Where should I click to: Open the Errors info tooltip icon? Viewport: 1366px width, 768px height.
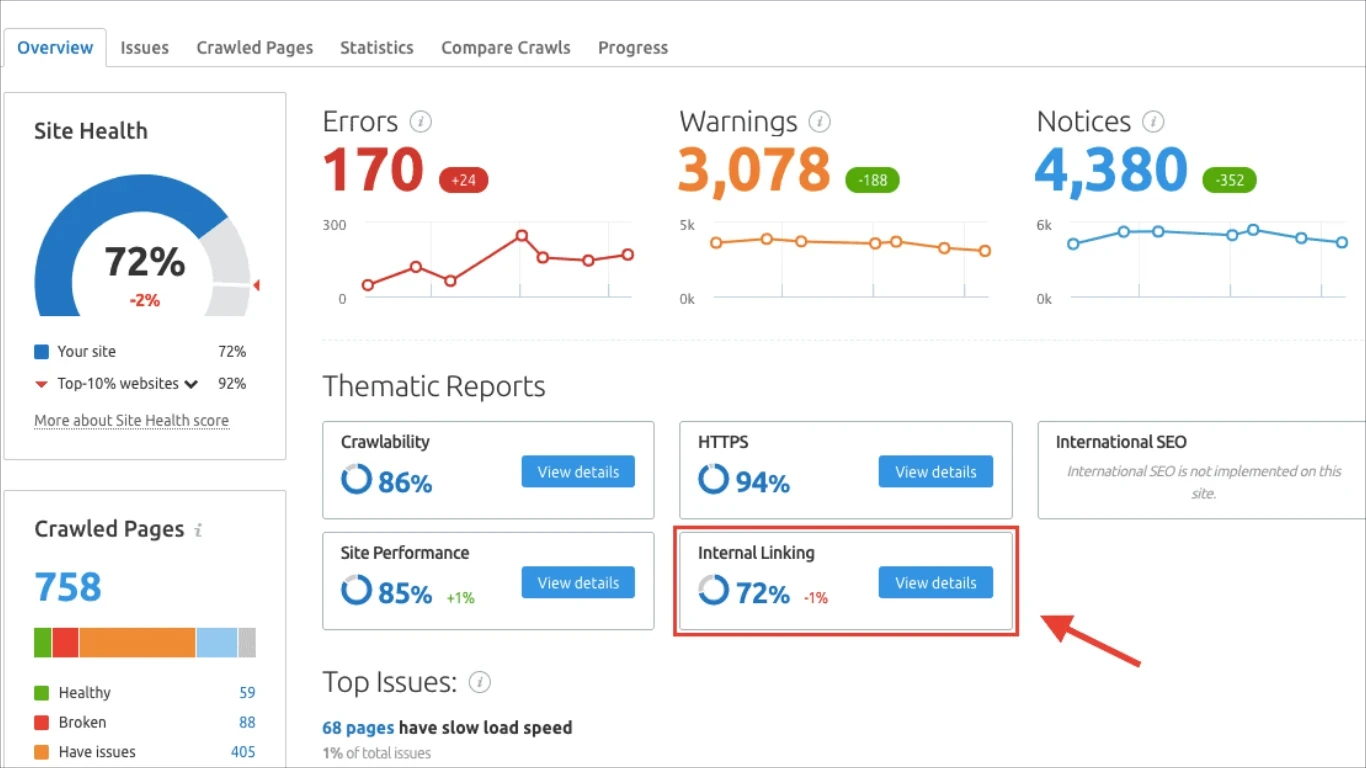pos(420,122)
